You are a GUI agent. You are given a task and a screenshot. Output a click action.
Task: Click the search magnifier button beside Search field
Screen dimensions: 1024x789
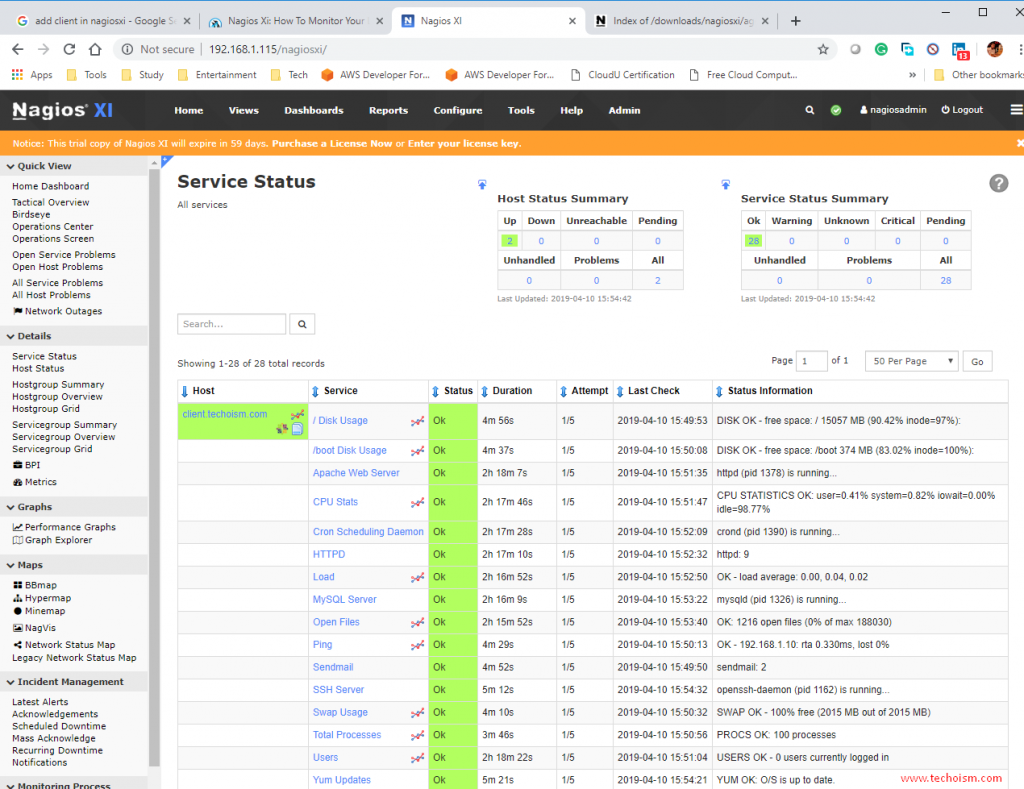click(302, 324)
